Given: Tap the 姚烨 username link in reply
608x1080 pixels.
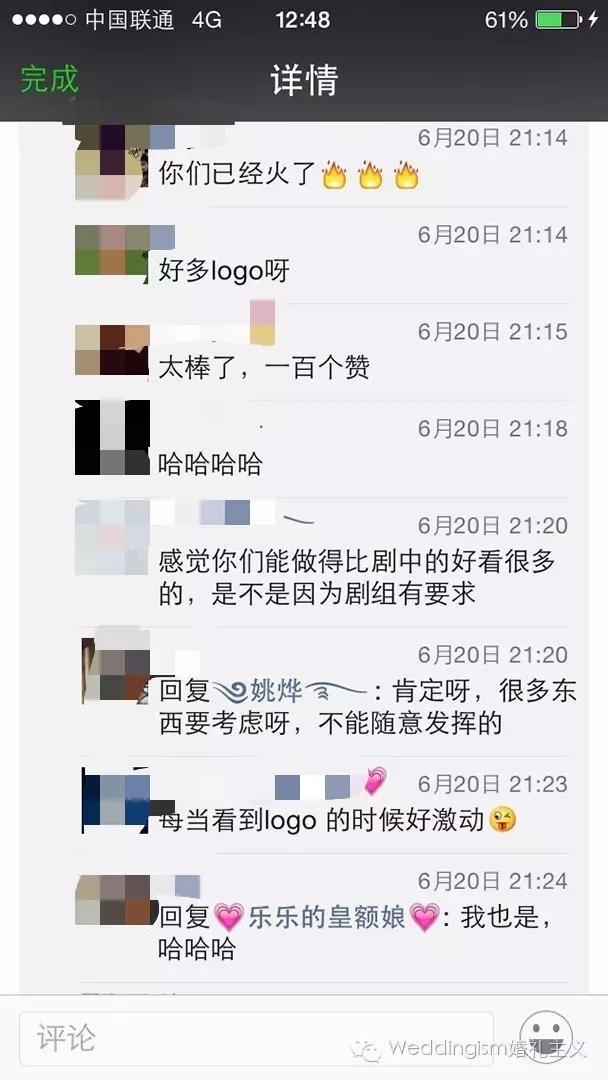Looking at the screenshot, I should (x=276, y=690).
